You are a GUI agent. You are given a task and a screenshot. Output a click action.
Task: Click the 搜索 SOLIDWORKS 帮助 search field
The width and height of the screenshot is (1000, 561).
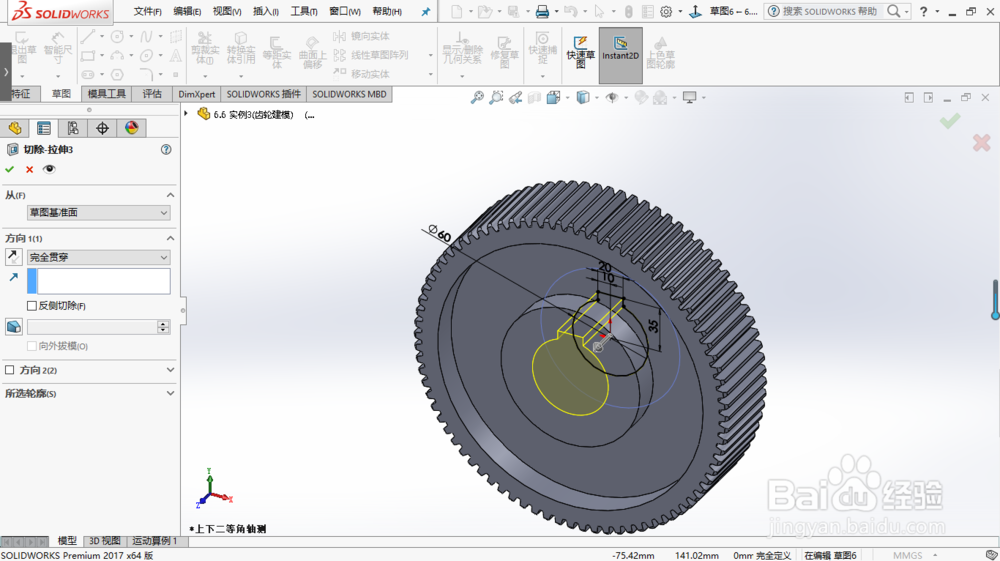point(829,11)
